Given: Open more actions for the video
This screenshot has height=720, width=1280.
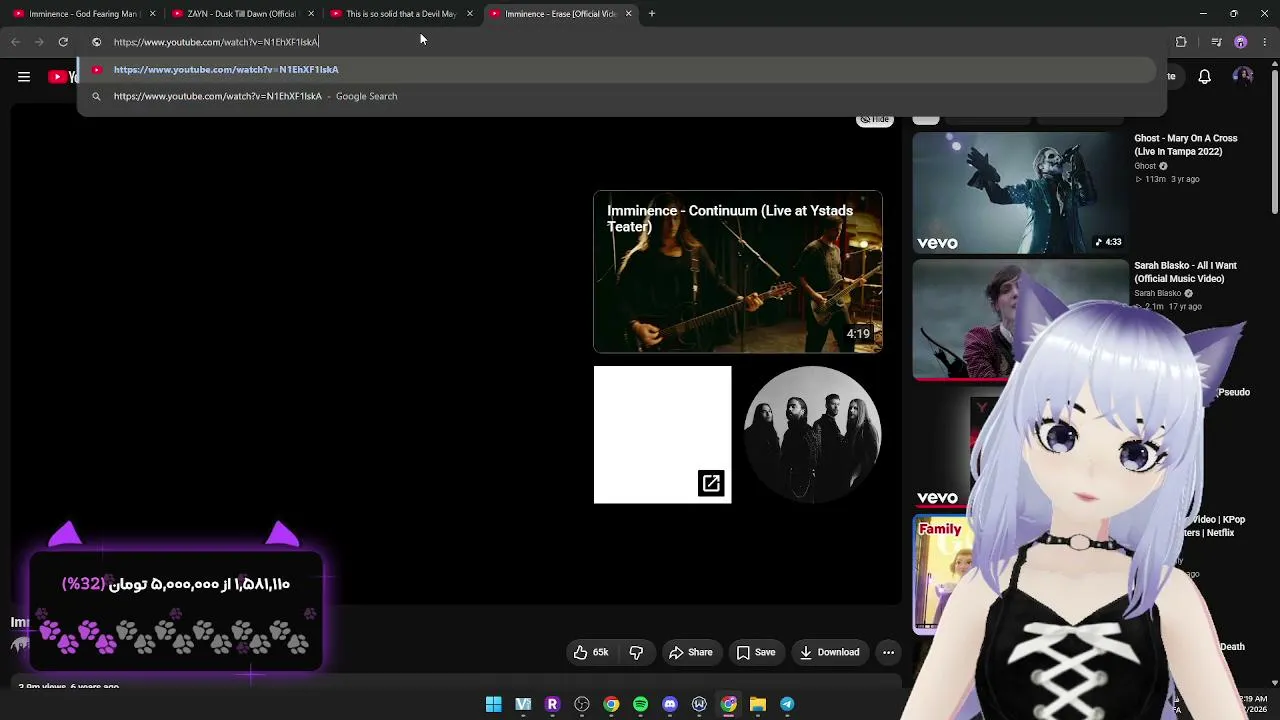Looking at the screenshot, I should tap(888, 653).
